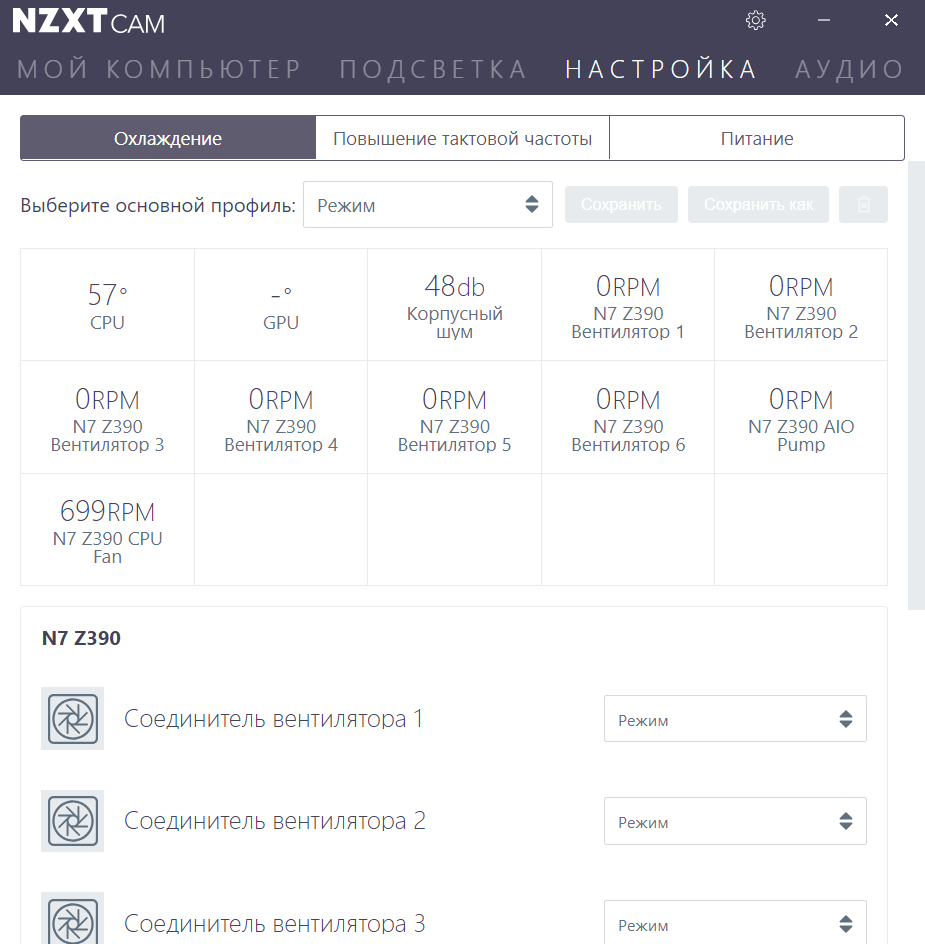
Task: Select the N7 Z390 AIO Pump tile
Action: [x=801, y=417]
